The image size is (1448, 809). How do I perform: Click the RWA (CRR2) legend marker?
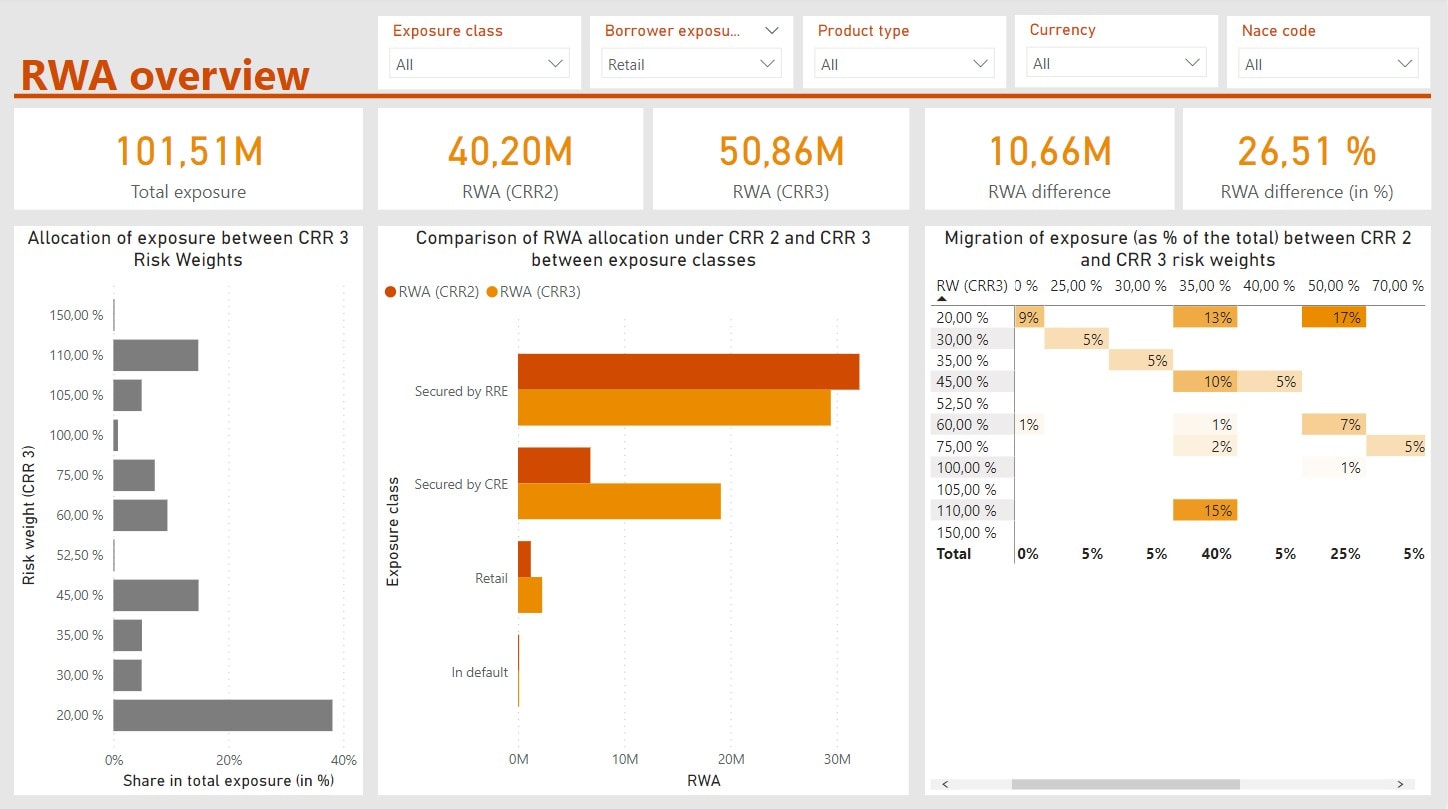(390, 292)
